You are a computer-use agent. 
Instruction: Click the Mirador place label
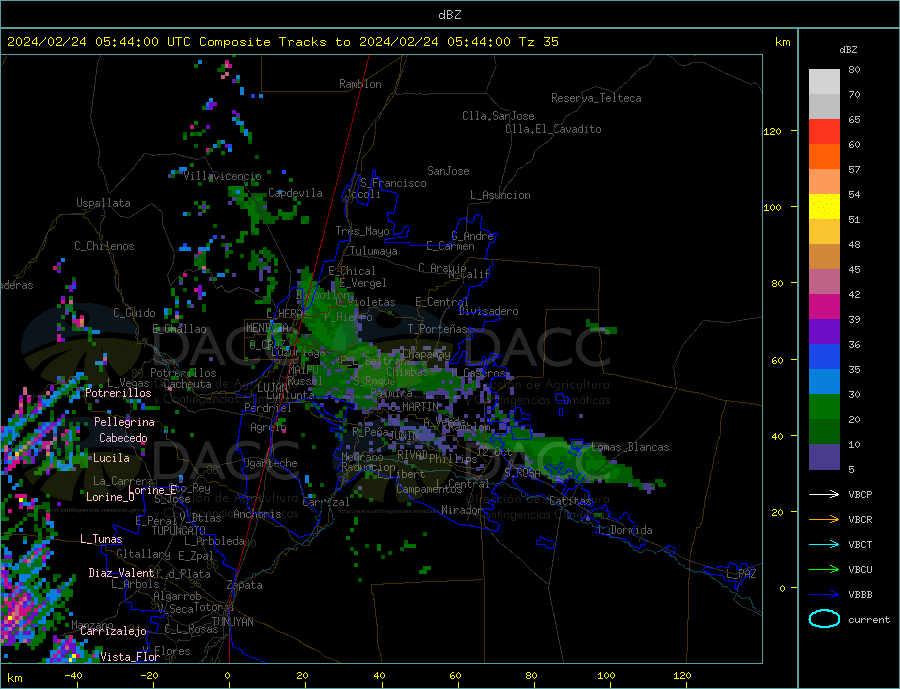pyautogui.click(x=461, y=510)
